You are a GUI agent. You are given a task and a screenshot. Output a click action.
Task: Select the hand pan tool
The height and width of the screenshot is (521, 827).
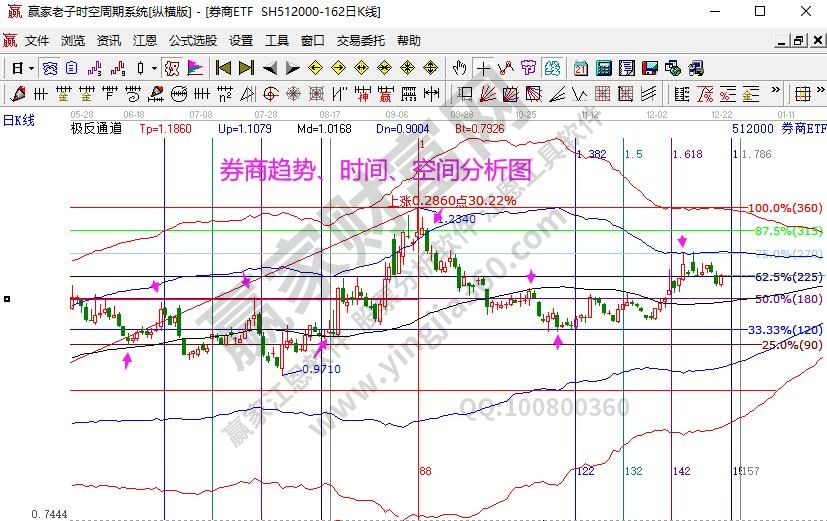click(460, 68)
